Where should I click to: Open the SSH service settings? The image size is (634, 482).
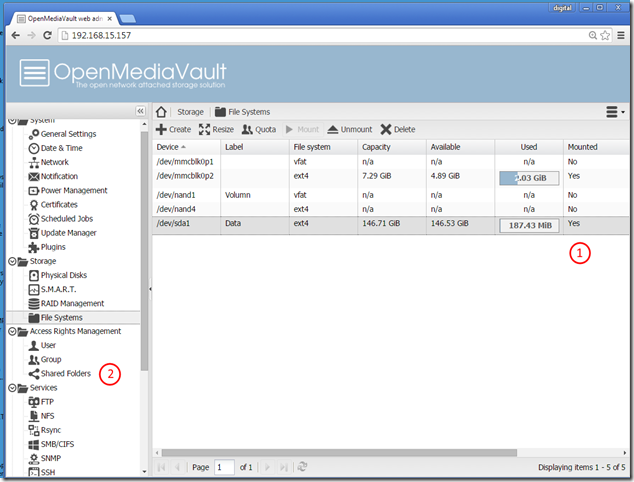[42, 472]
